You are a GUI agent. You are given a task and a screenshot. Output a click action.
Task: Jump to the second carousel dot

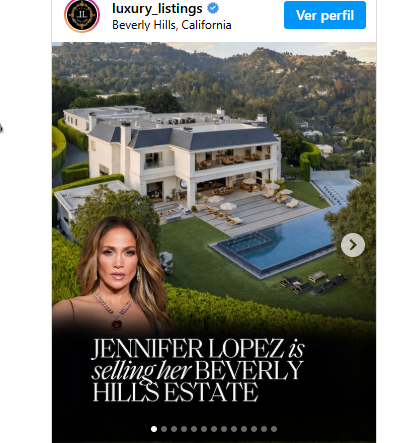tap(164, 429)
